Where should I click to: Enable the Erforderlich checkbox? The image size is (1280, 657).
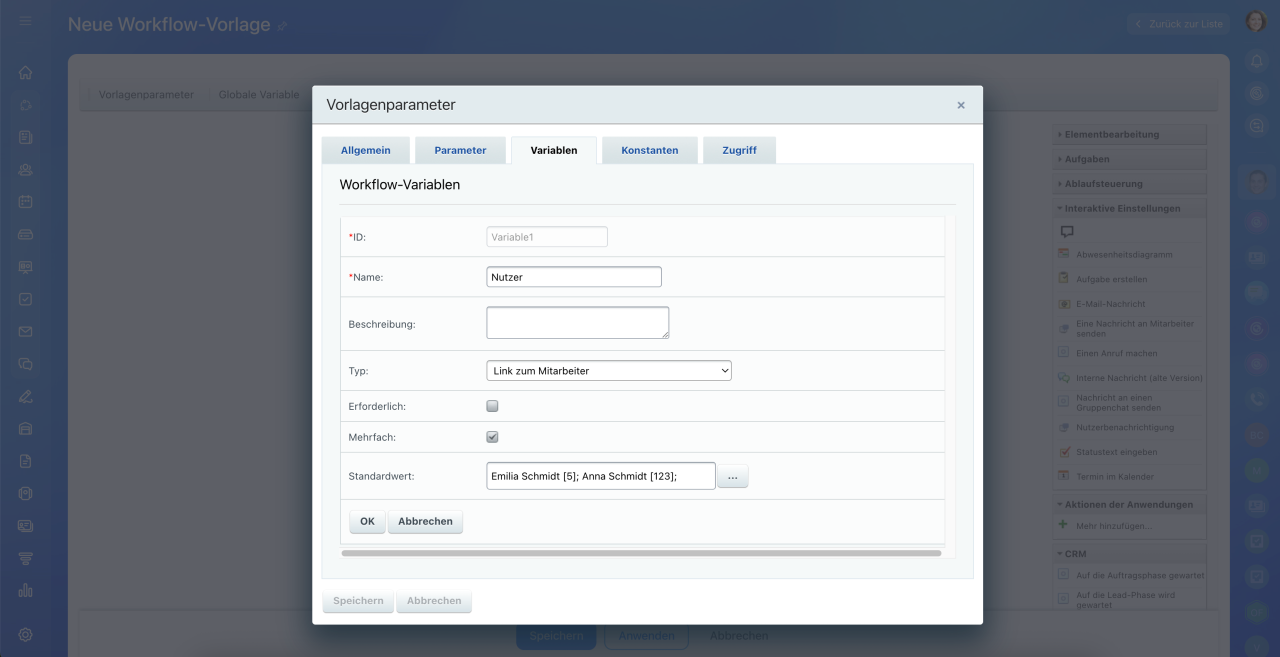(492, 406)
